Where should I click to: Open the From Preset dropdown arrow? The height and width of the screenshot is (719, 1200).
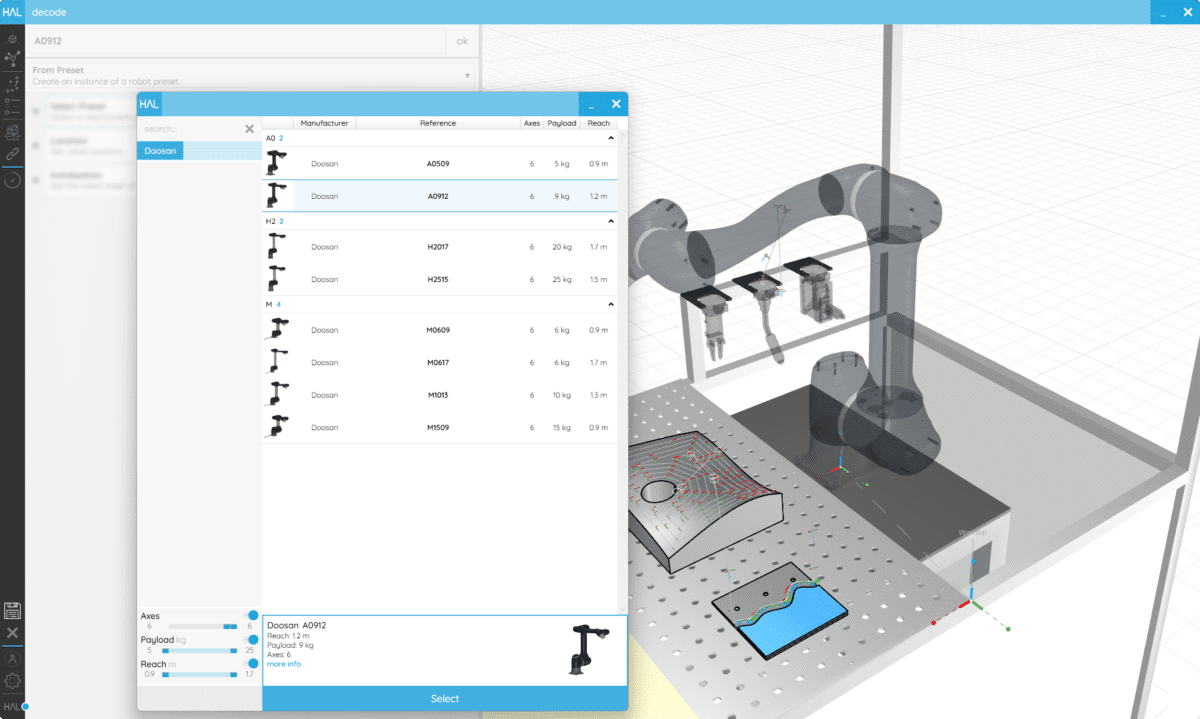(467, 75)
